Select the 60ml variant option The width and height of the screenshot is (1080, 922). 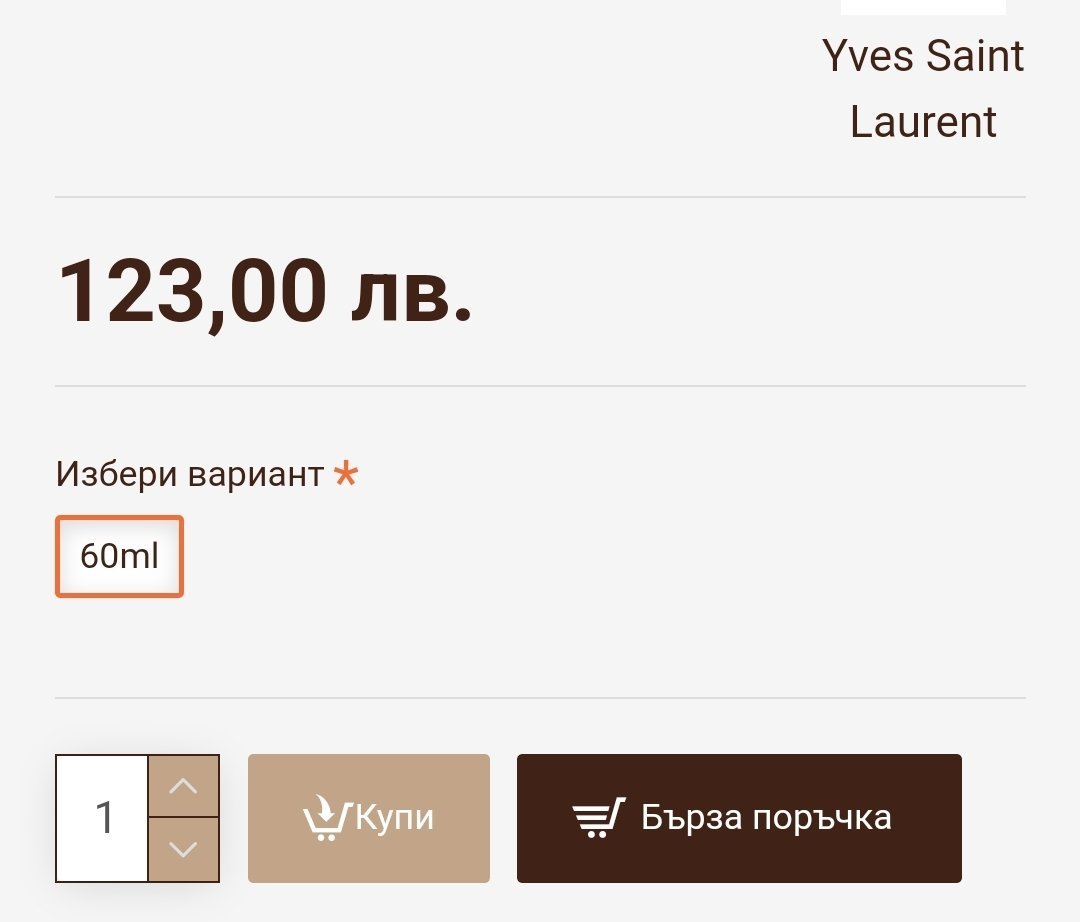(x=119, y=556)
